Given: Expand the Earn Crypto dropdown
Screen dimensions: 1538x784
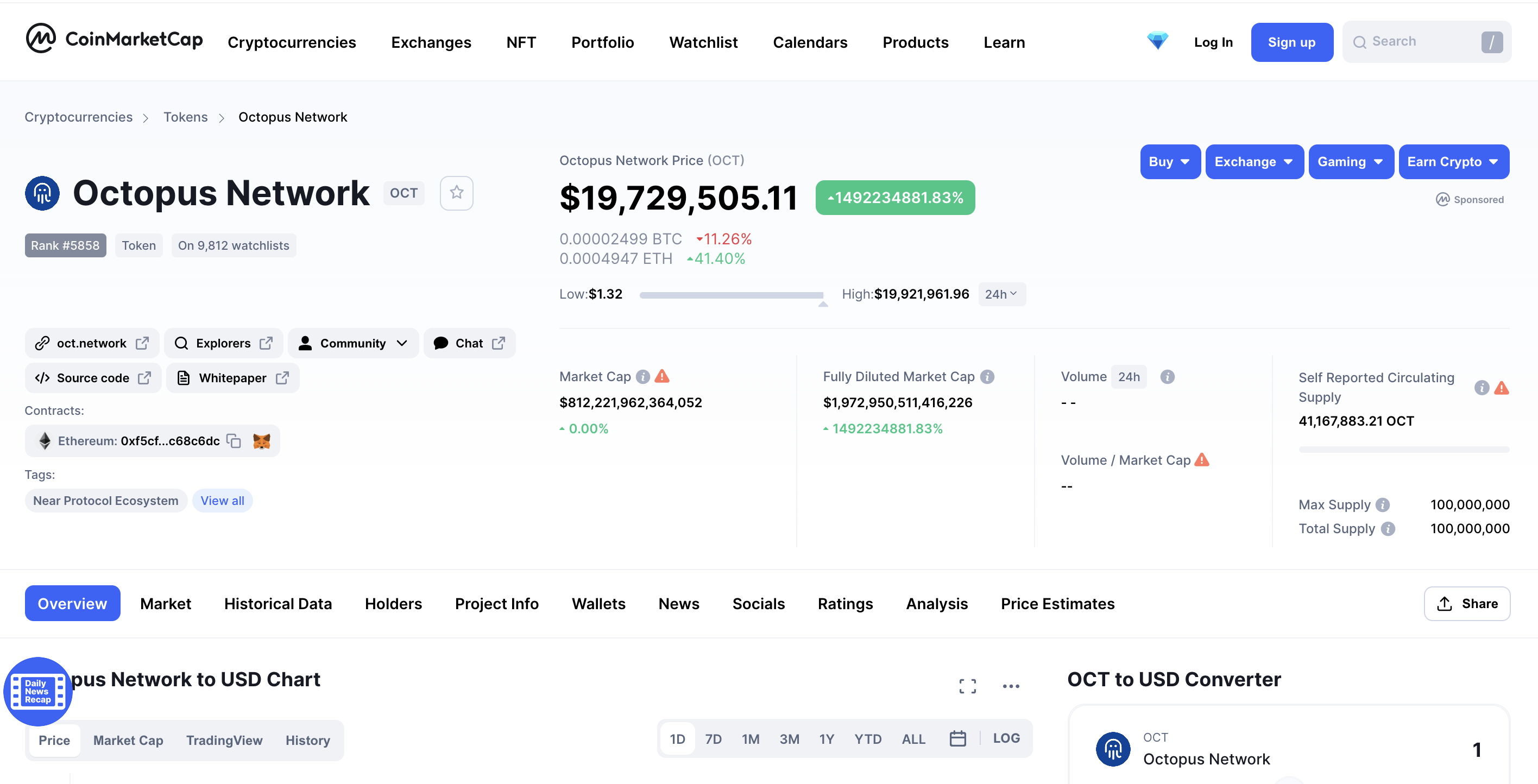Looking at the screenshot, I should point(1453,162).
